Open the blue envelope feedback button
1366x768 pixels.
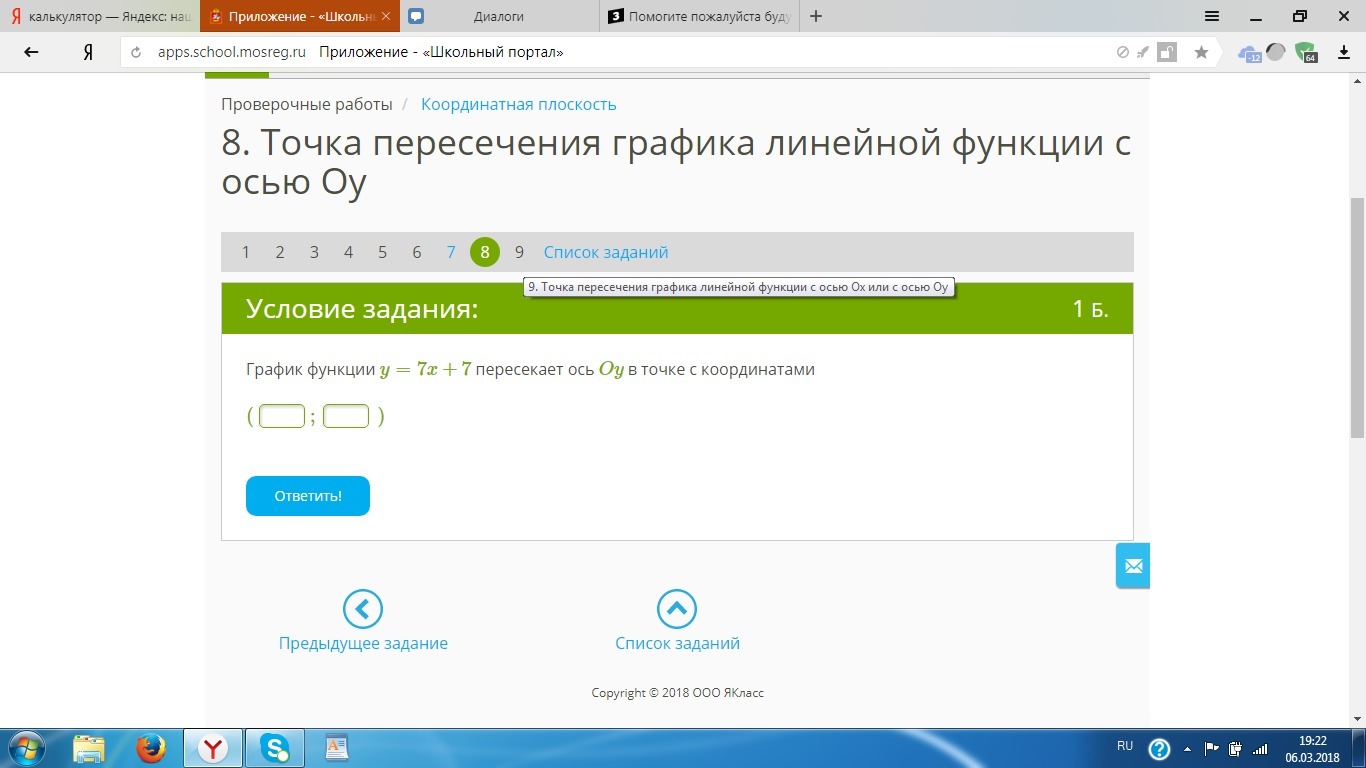[1133, 566]
